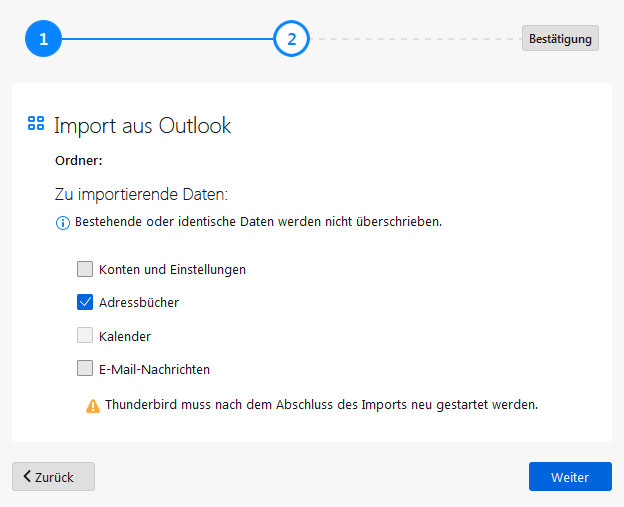
Task: Click the solid progress line between steps
Action: [167, 40]
